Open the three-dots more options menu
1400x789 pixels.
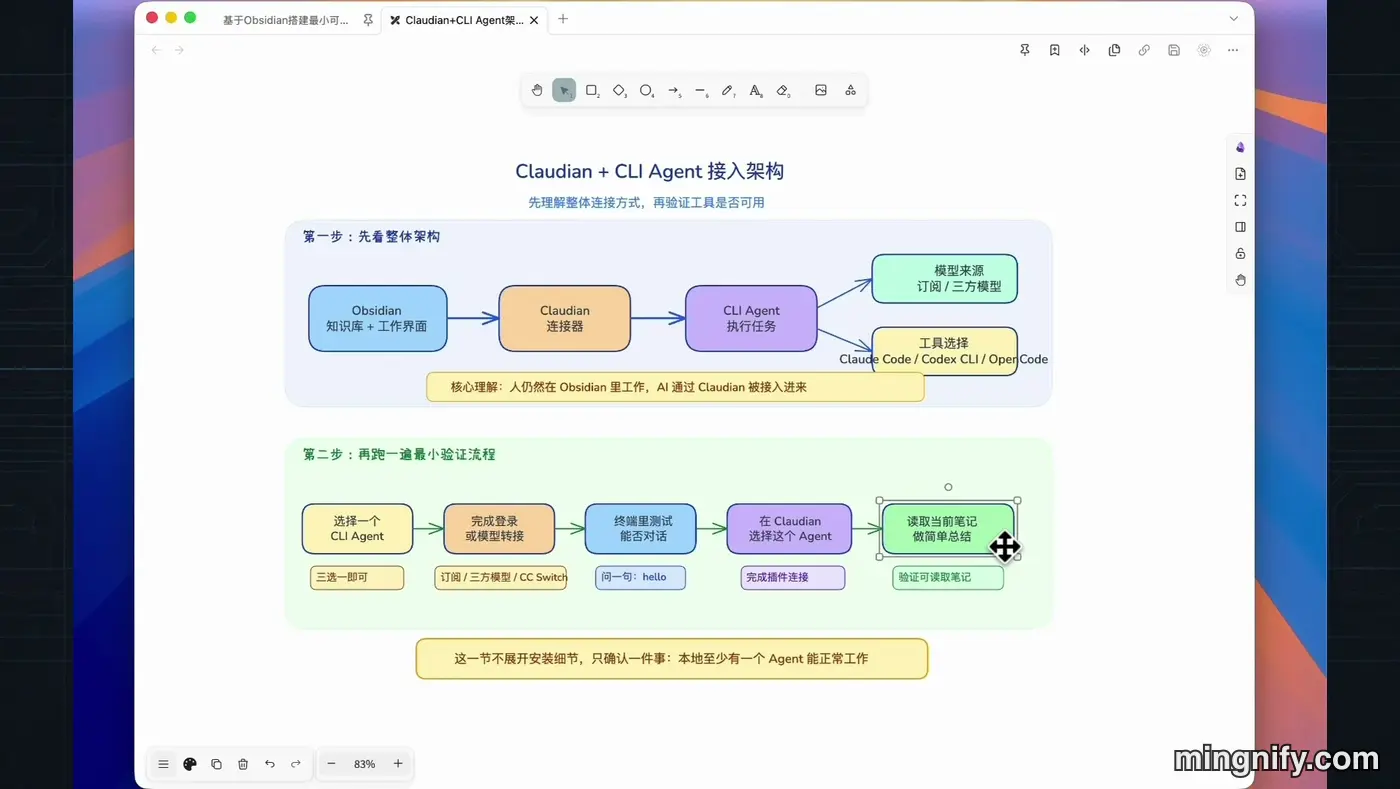(1233, 50)
